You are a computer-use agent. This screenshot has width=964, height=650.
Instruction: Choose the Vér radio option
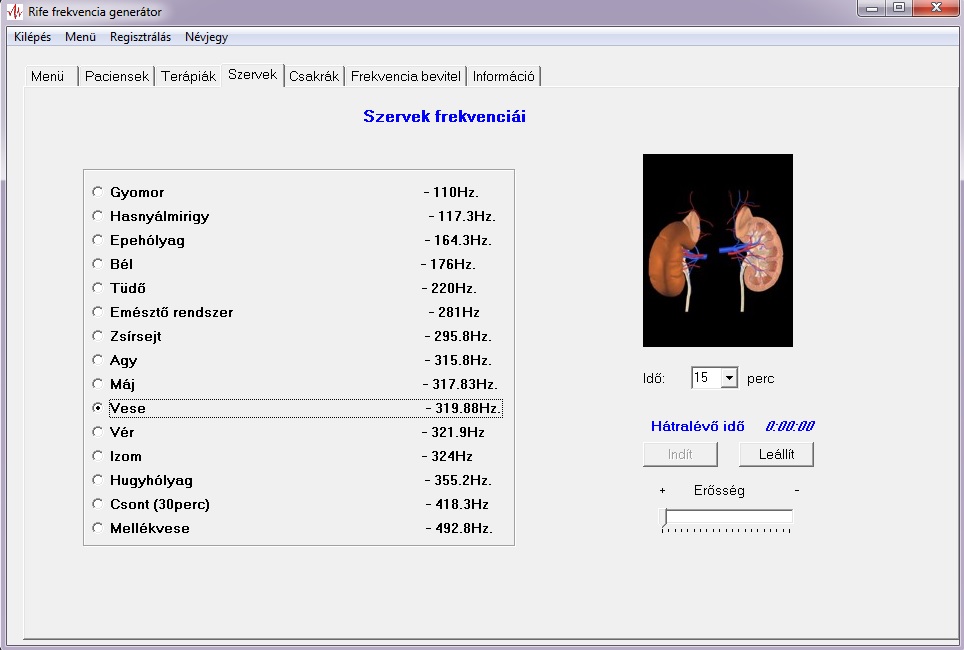(x=97, y=432)
